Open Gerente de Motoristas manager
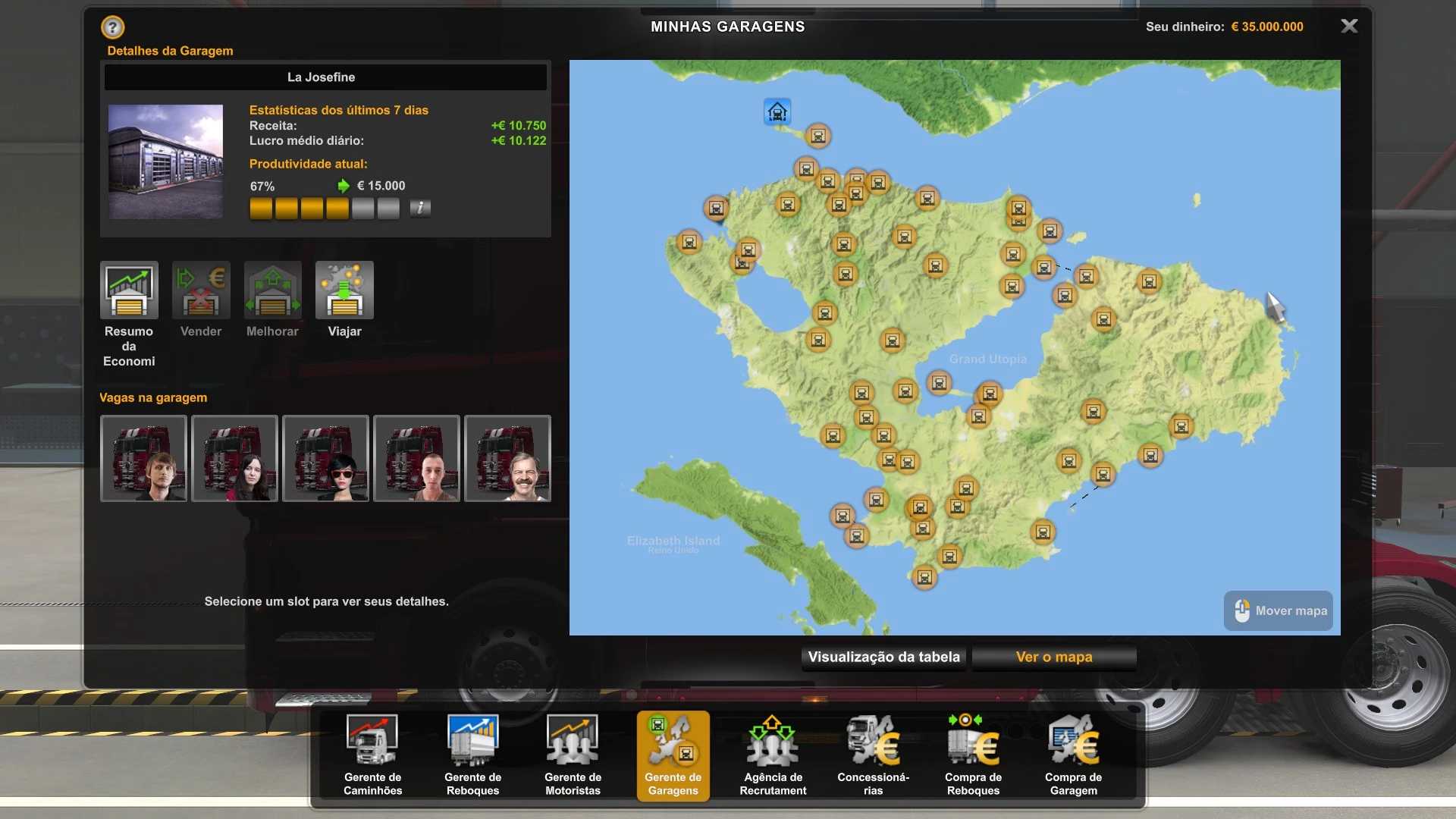The height and width of the screenshot is (819, 1456). pyautogui.click(x=573, y=755)
